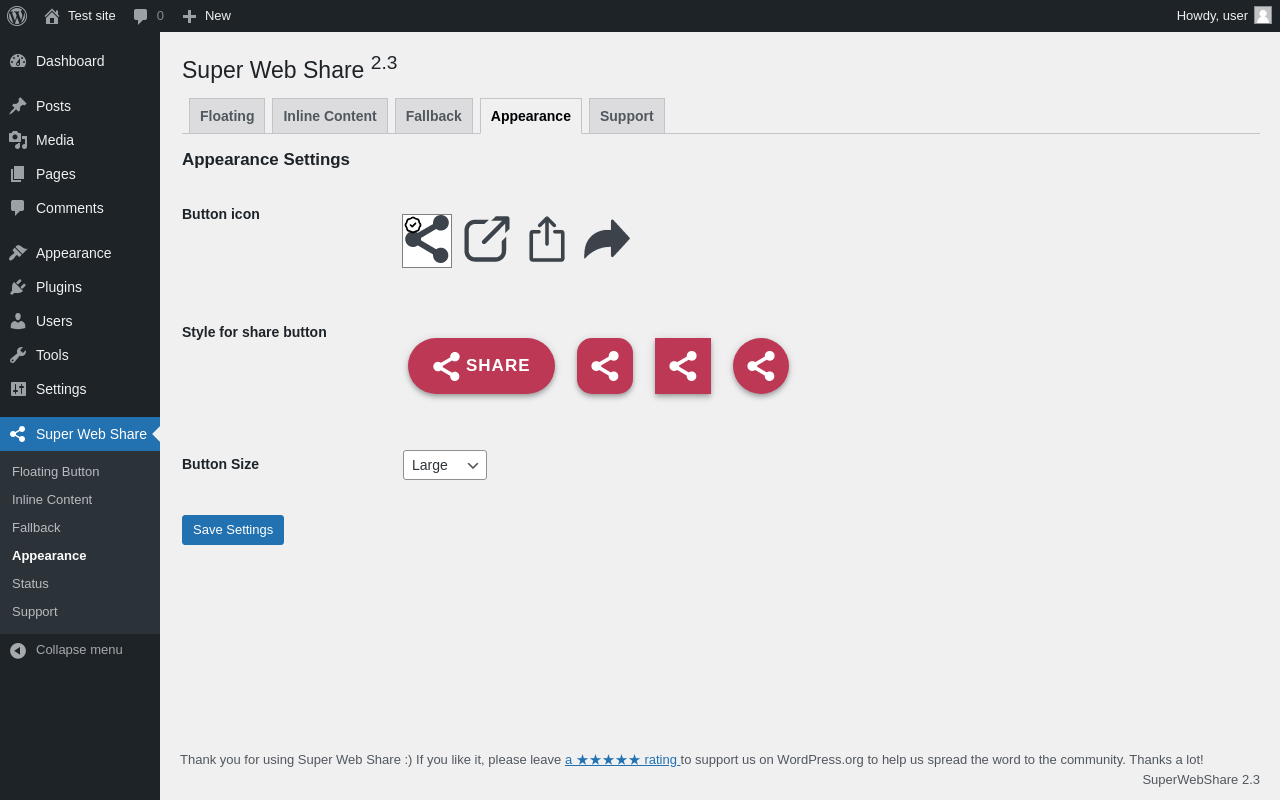The height and width of the screenshot is (800, 1280).
Task: Open the Button Size dropdown
Action: coord(445,465)
